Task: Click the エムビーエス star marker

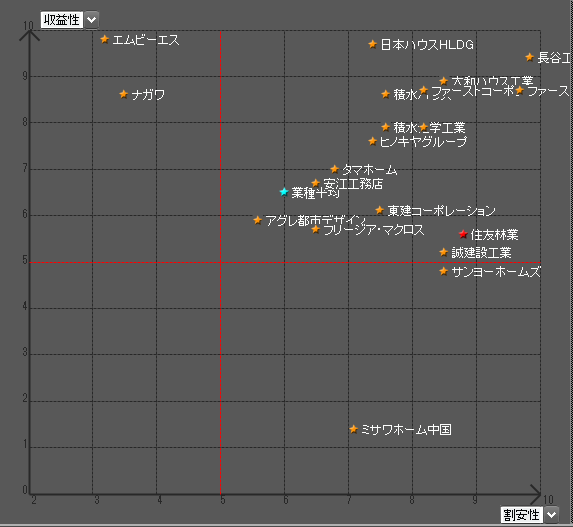Action: click(105, 39)
